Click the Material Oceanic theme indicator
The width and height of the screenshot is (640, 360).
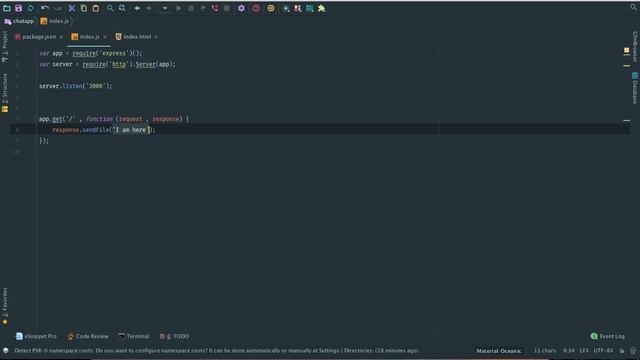499,351
